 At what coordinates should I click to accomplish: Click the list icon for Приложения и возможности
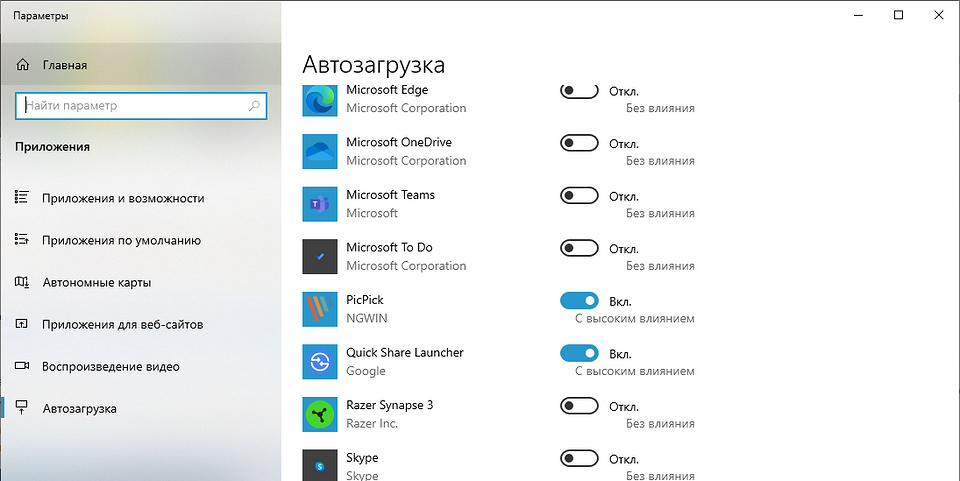(21, 197)
